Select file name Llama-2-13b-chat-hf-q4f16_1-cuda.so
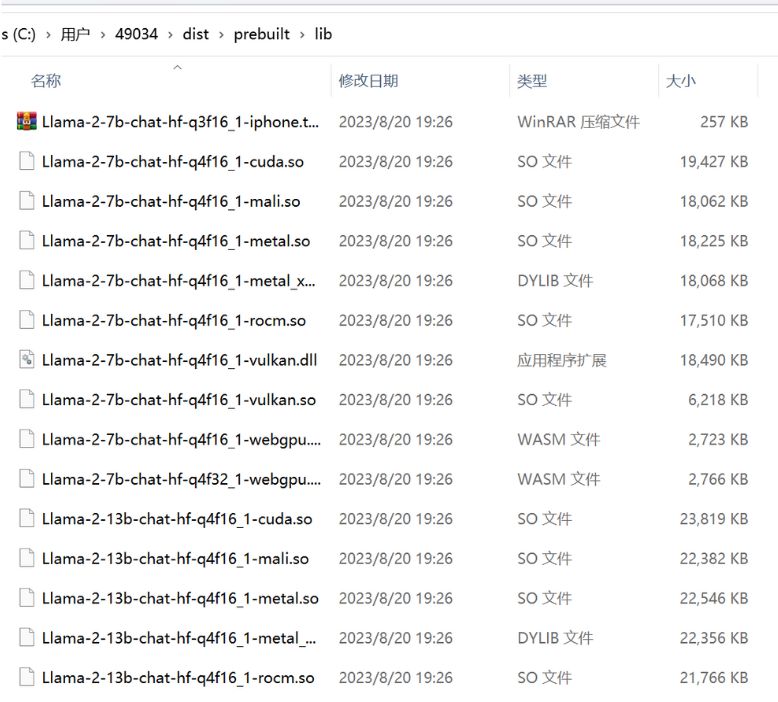Image resolution: width=778 pixels, height=702 pixels. 177,519
